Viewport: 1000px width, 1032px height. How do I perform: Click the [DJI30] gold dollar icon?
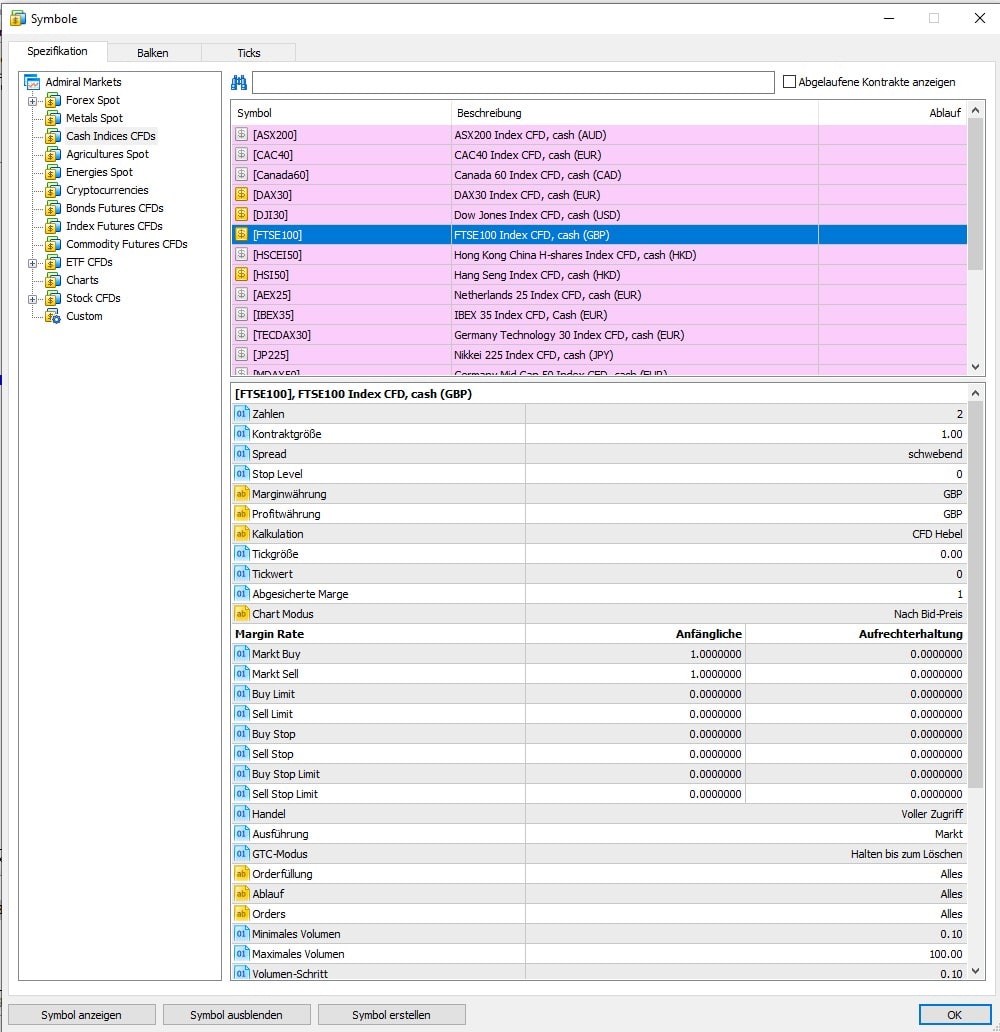(x=242, y=215)
